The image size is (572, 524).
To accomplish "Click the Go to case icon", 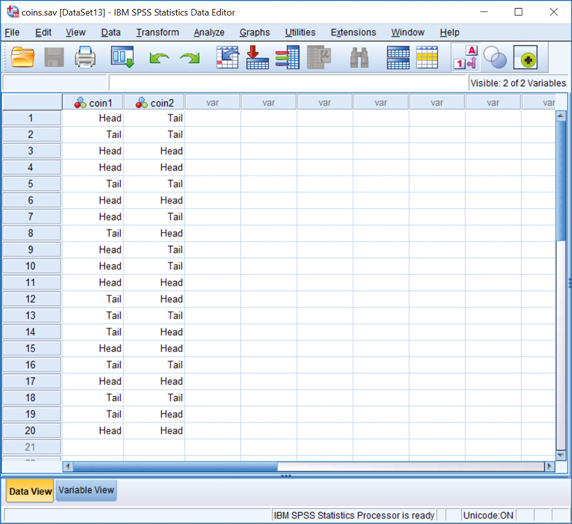I will pos(228,57).
